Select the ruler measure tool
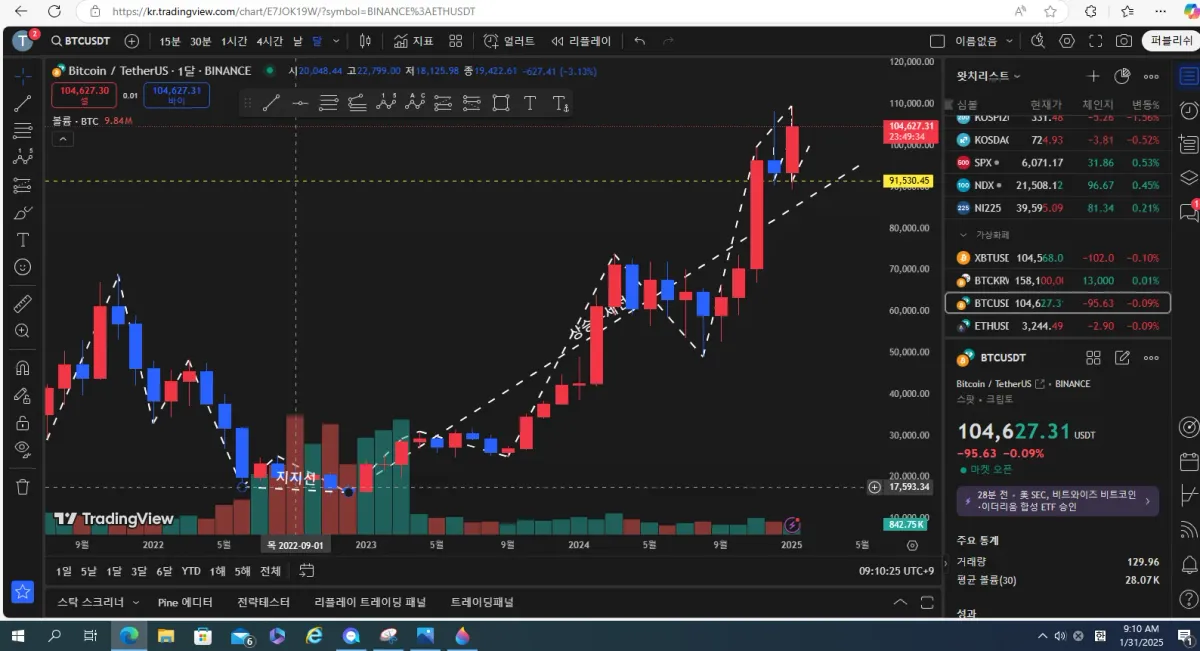1200x651 pixels. pos(22,303)
